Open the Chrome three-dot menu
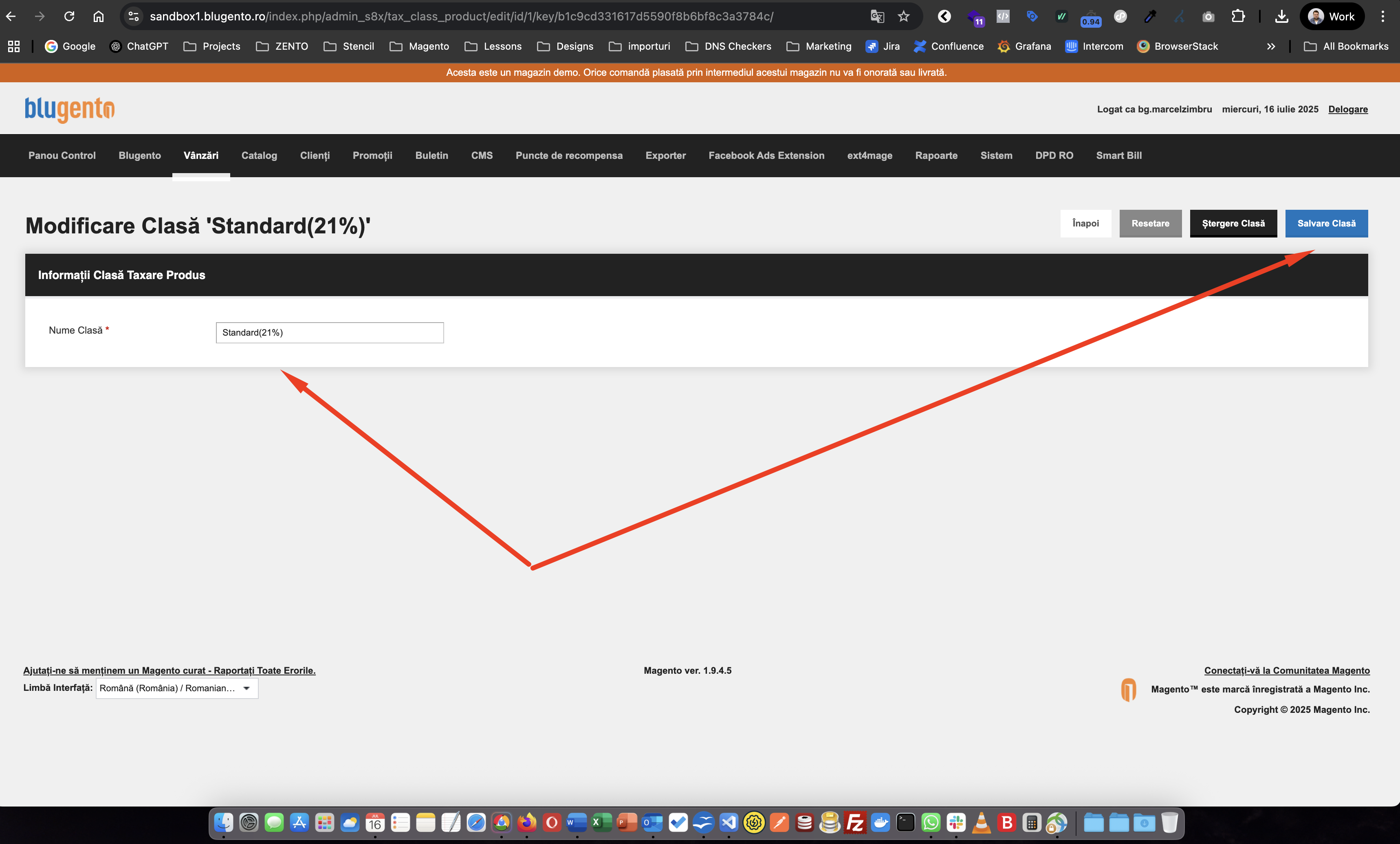The height and width of the screenshot is (844, 1400). tap(1382, 16)
